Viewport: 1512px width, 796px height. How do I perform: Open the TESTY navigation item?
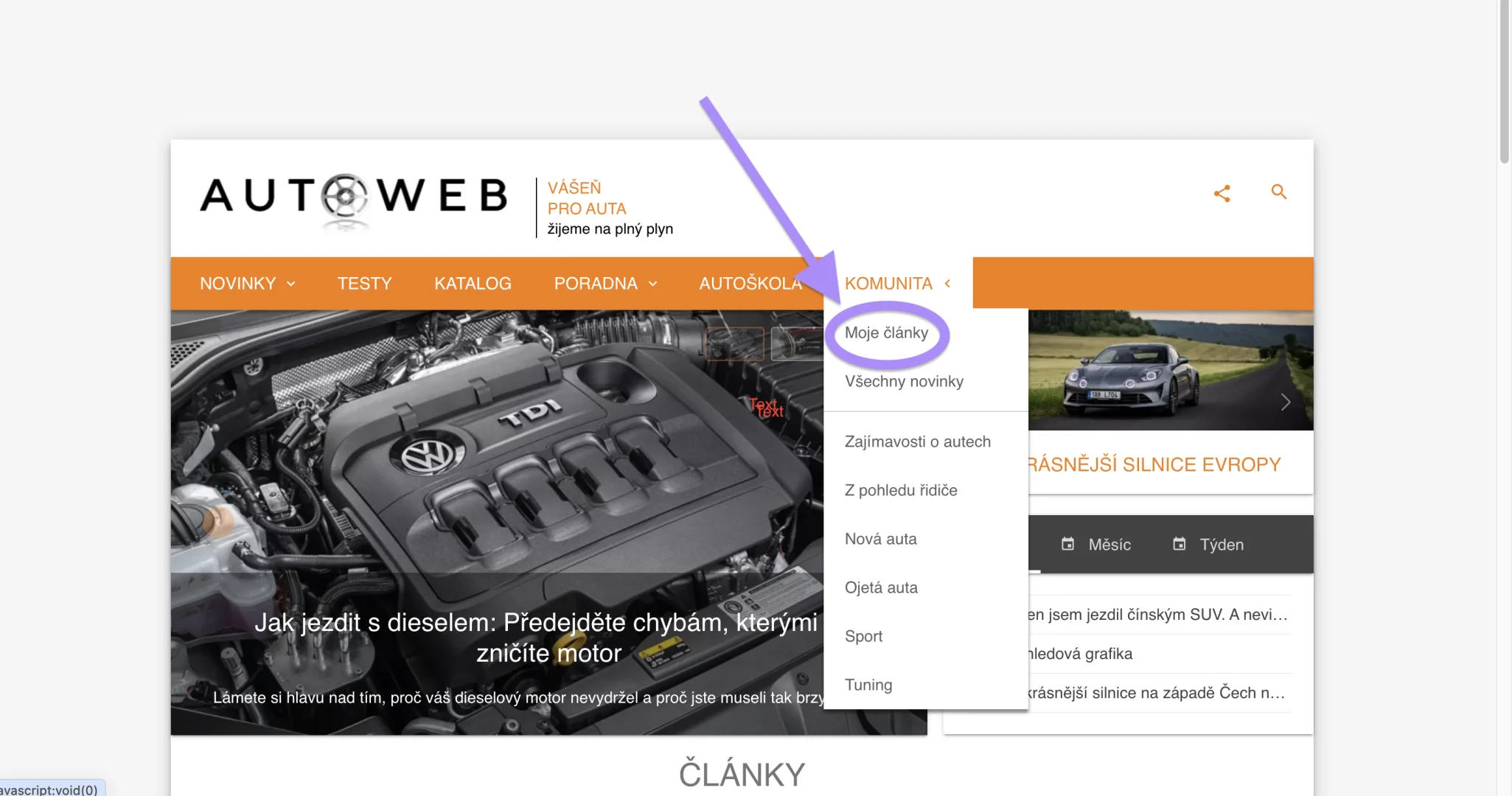[364, 284]
